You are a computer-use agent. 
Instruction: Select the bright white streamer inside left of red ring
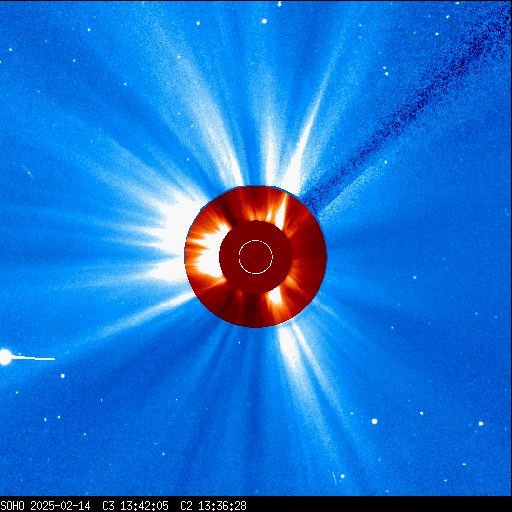(209, 253)
